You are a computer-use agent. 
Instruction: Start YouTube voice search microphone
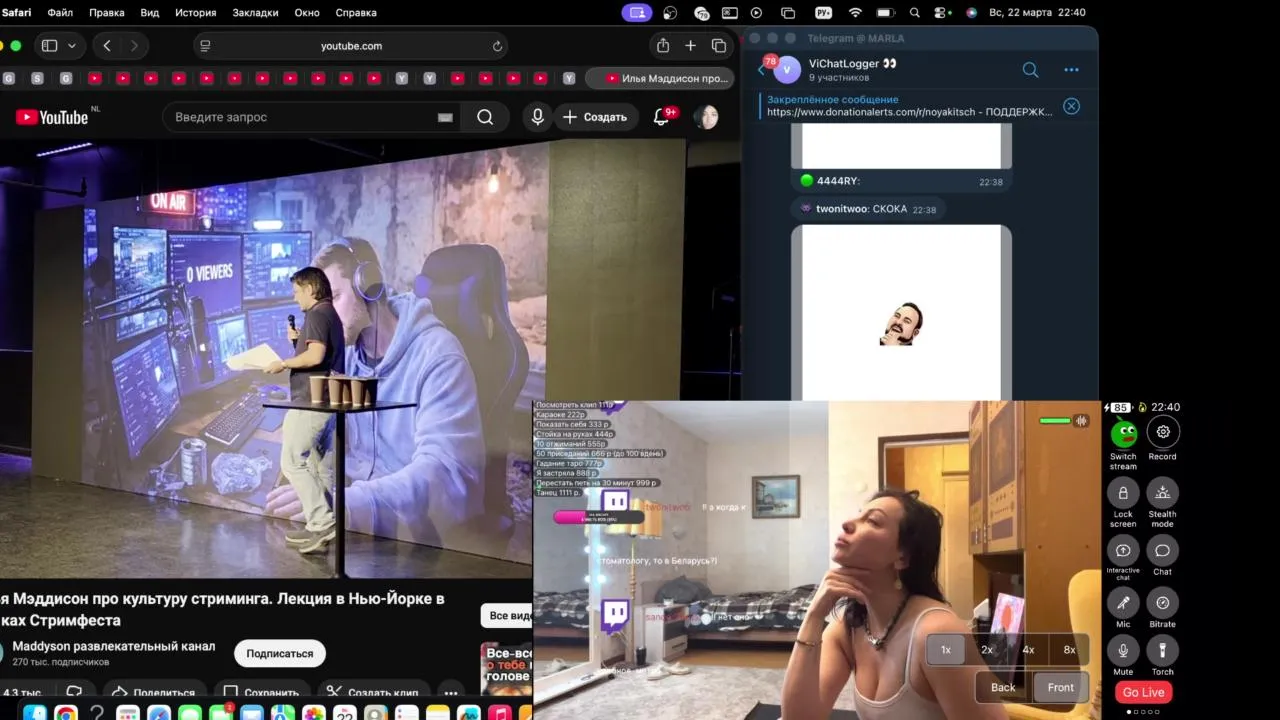[537, 117]
